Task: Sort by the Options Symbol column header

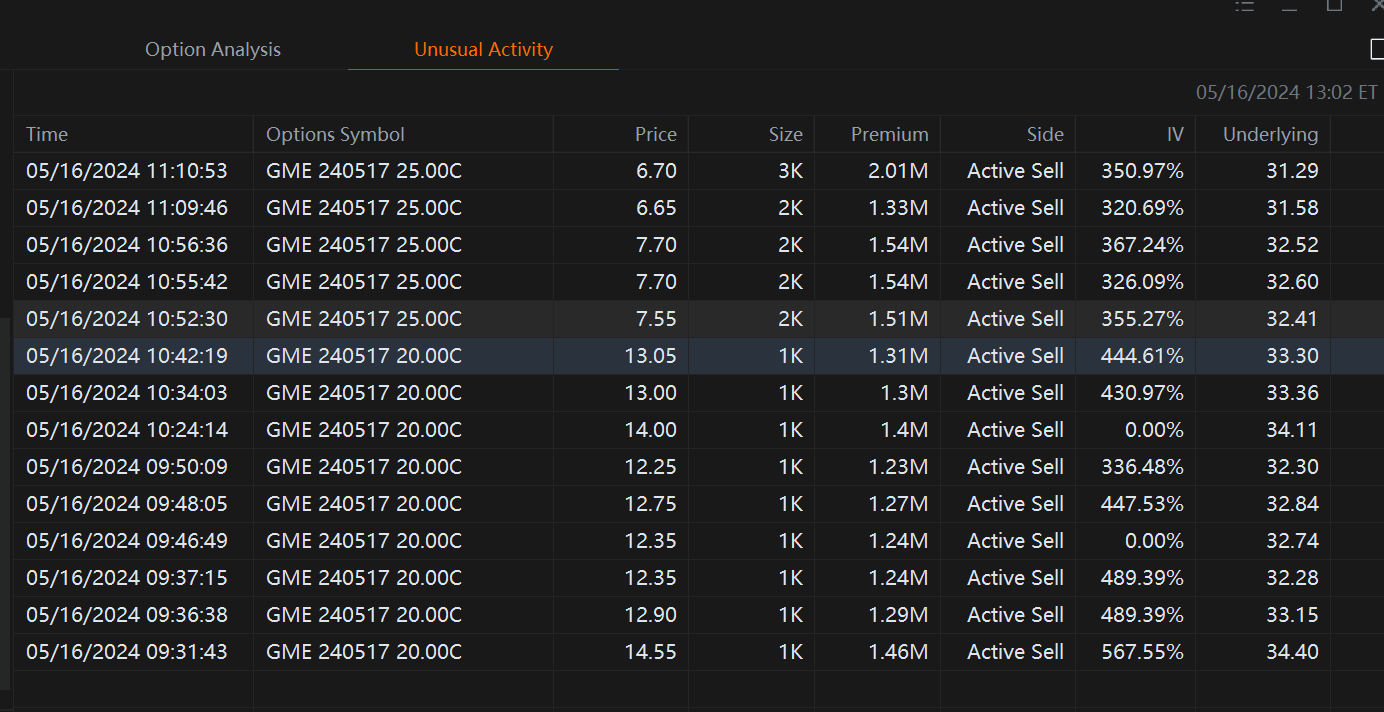Action: pyautogui.click(x=335, y=134)
